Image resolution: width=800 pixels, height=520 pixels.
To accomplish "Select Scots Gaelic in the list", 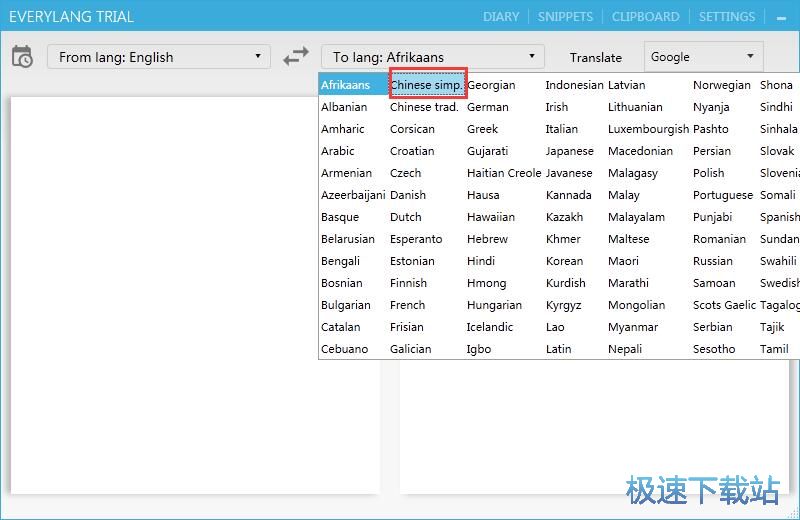I will [724, 305].
